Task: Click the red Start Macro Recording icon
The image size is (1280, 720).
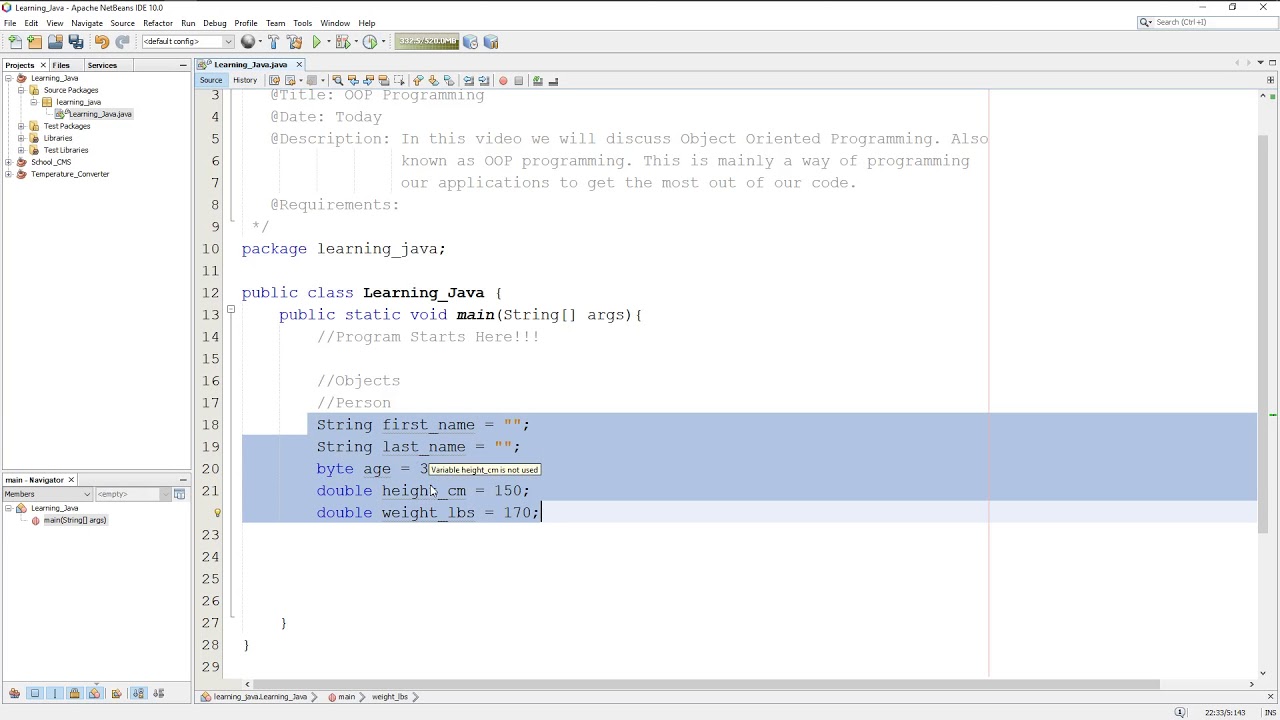Action: (x=503, y=81)
